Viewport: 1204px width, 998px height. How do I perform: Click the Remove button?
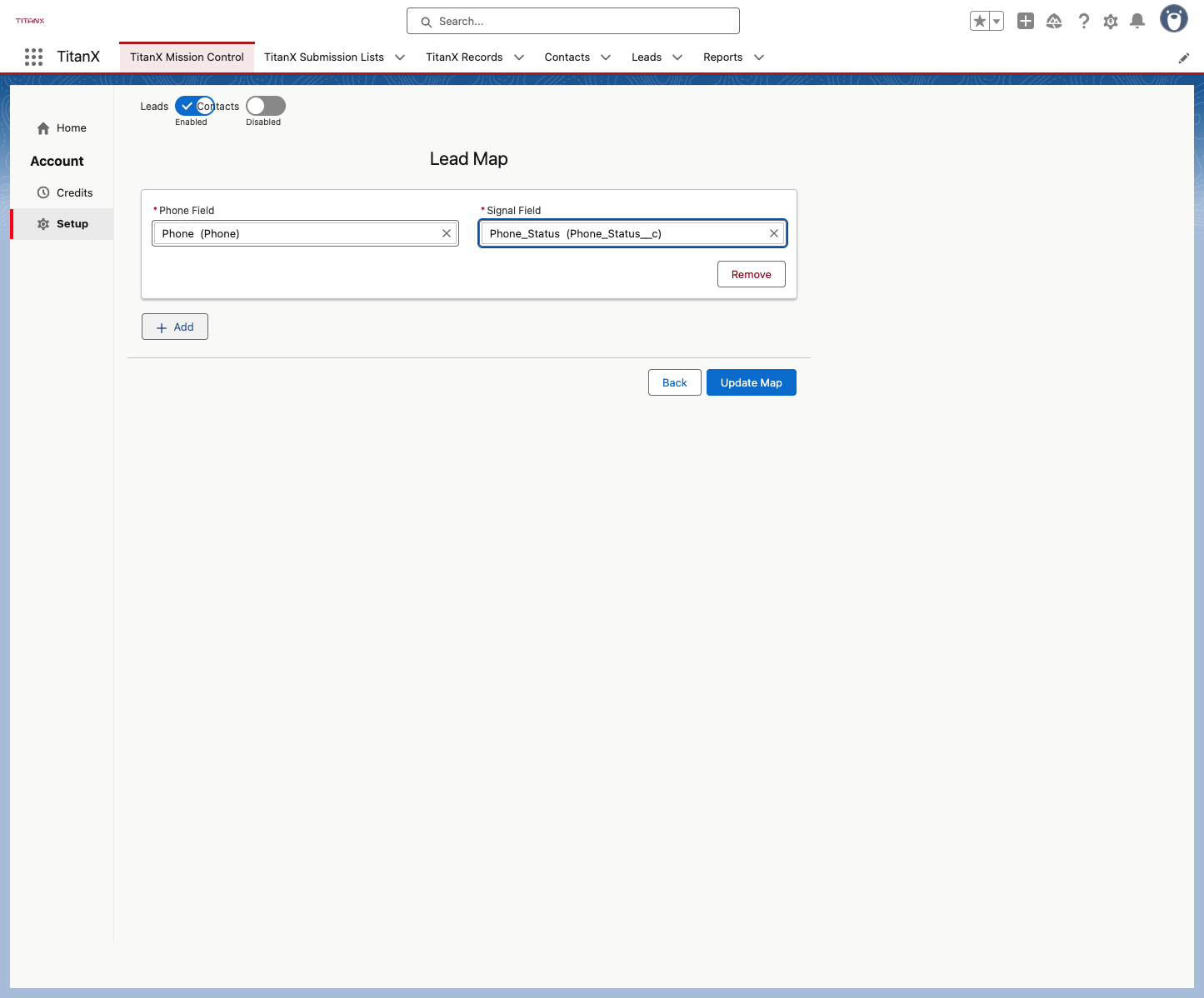click(752, 274)
